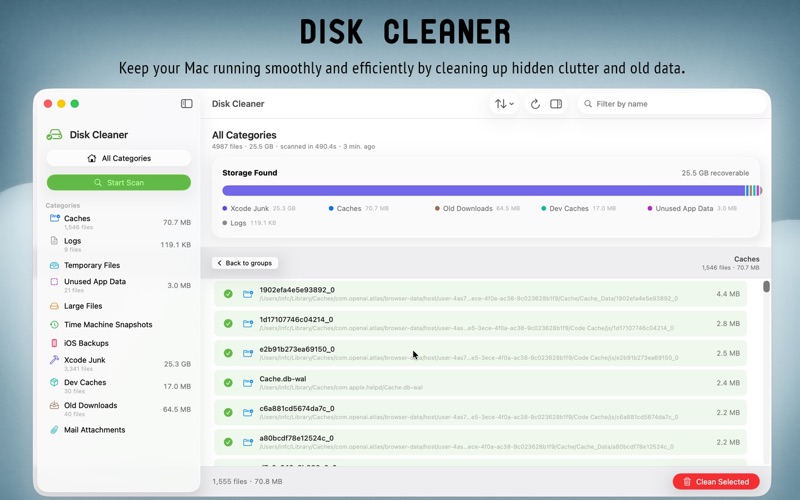Click the Dev Caches legend entry
The image size is (800, 500).
[x=579, y=208]
